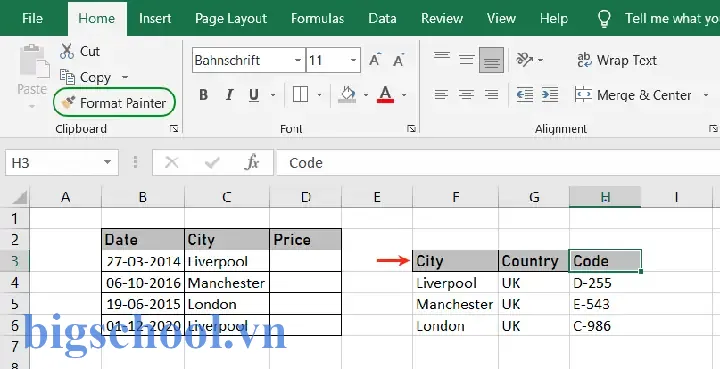Switch to the Data tab
The image size is (720, 369).
(382, 18)
